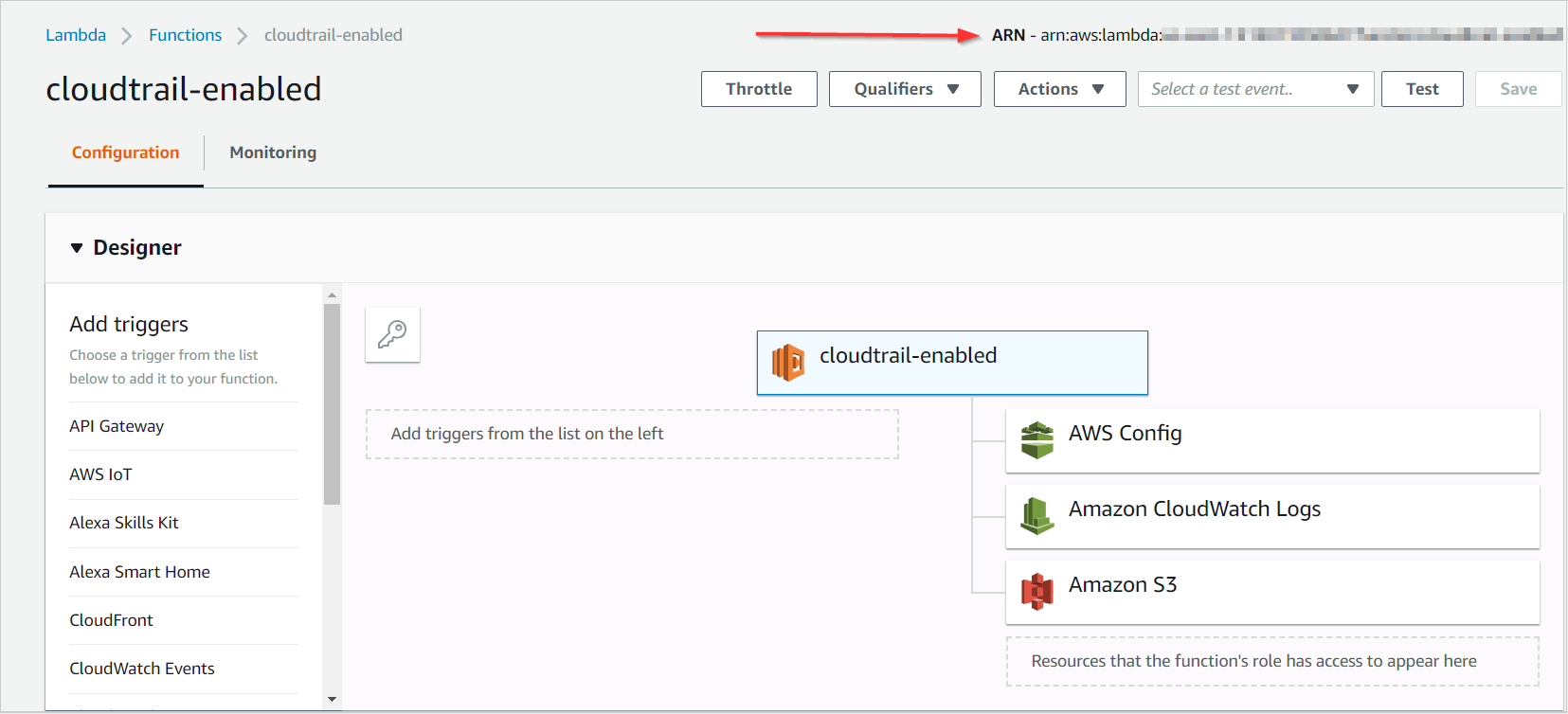Select the Amazon CloudWatch Logs resource card
The image size is (1568, 714).
[1272, 516]
